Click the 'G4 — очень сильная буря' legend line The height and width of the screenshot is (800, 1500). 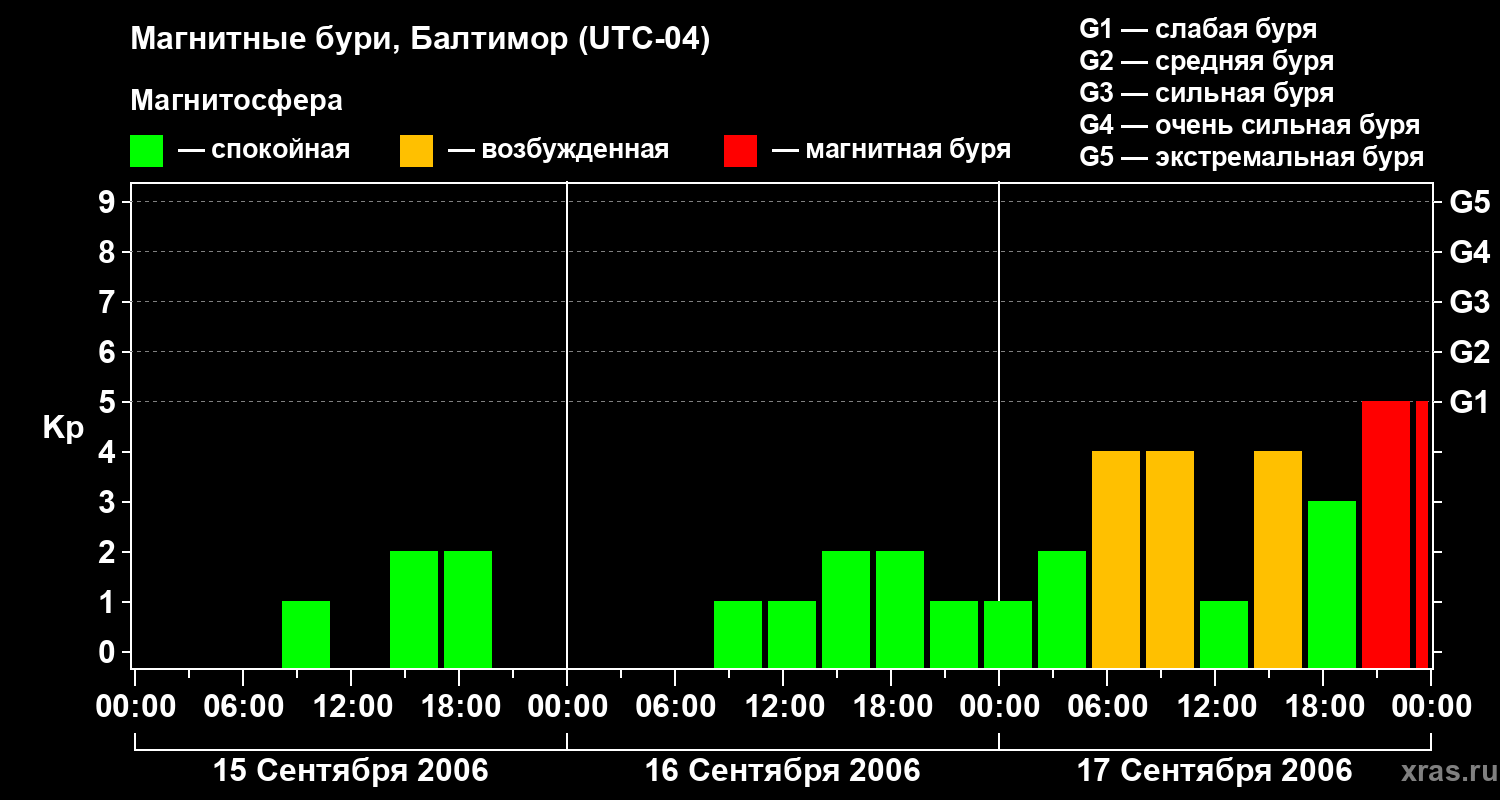point(1249,125)
